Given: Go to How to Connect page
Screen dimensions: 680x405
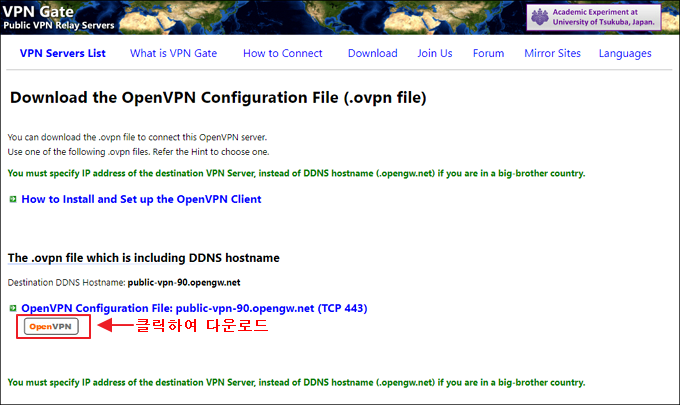Looking at the screenshot, I should click(x=283, y=53).
